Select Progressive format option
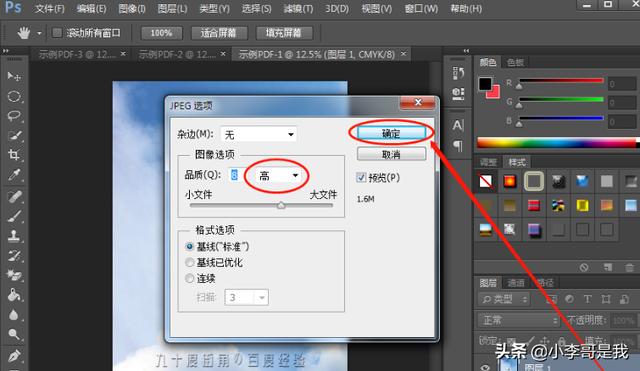The height and width of the screenshot is (371, 640). pos(189,278)
